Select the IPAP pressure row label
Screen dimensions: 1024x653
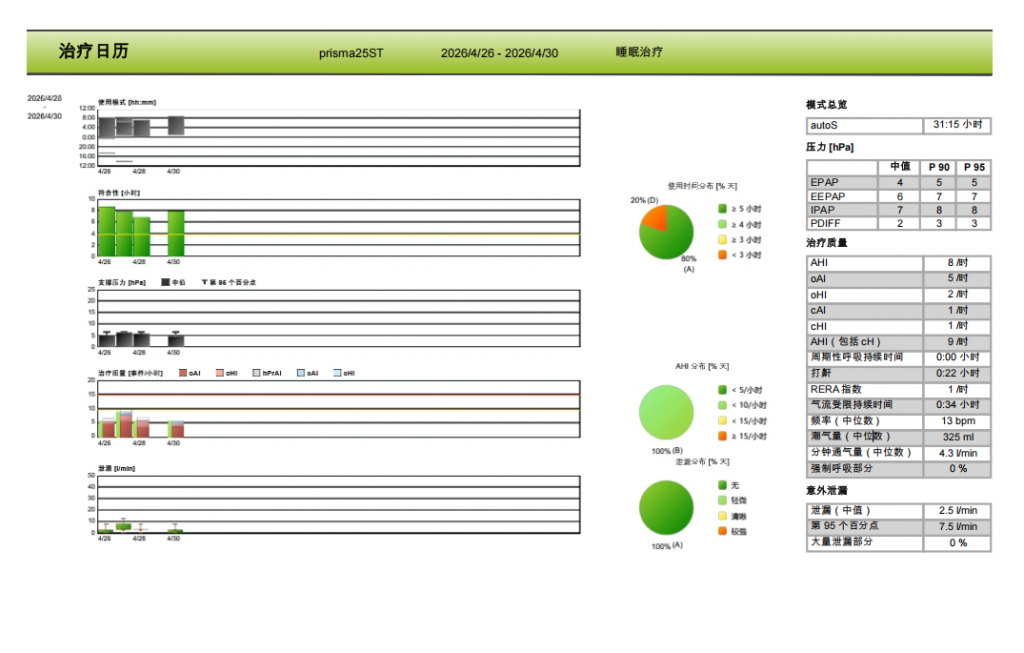(x=822, y=210)
